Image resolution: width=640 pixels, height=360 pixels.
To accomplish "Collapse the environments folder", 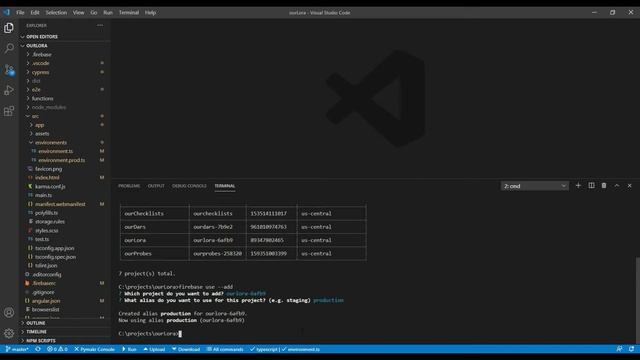I will point(51,142).
